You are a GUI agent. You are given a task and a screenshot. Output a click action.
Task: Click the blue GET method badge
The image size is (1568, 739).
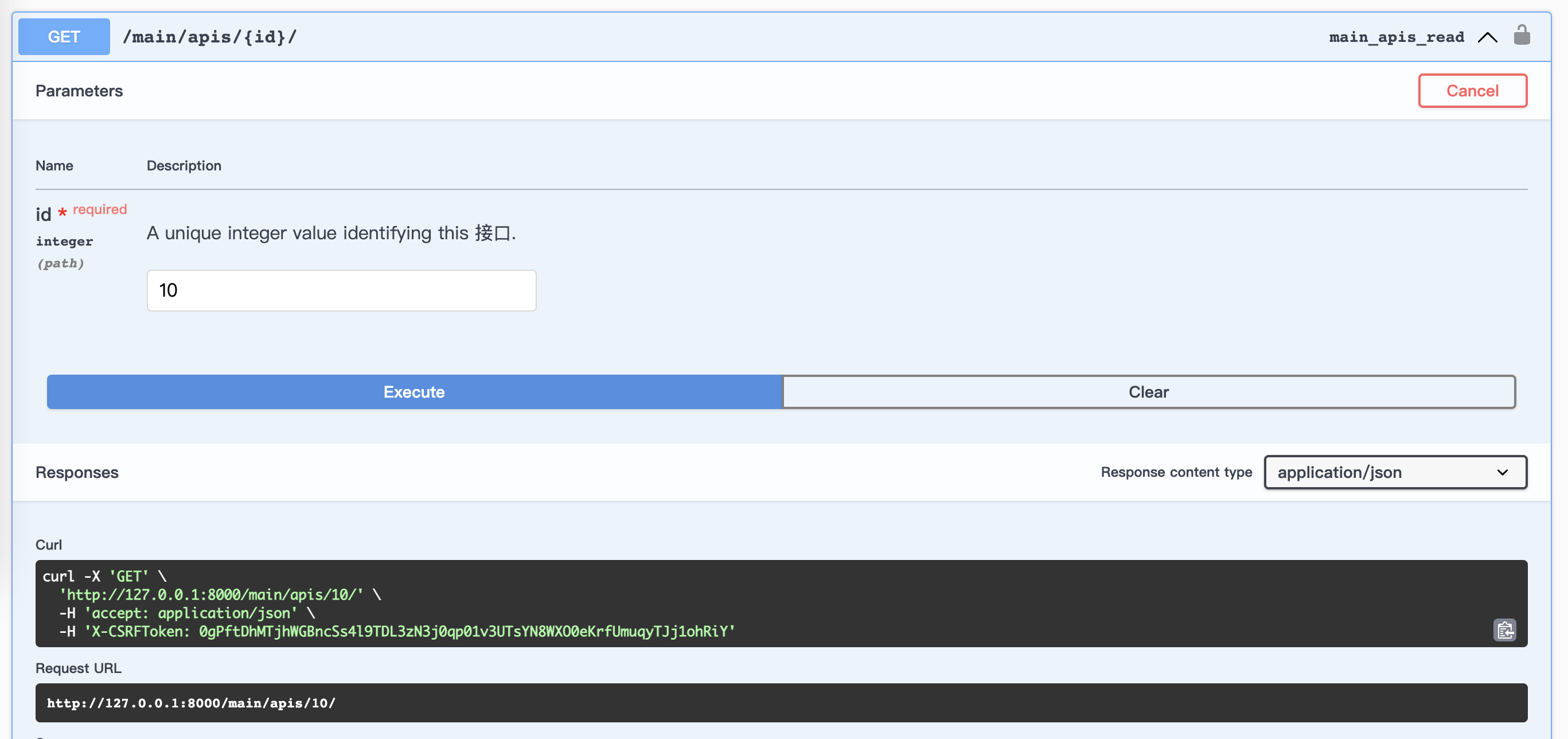(x=64, y=37)
